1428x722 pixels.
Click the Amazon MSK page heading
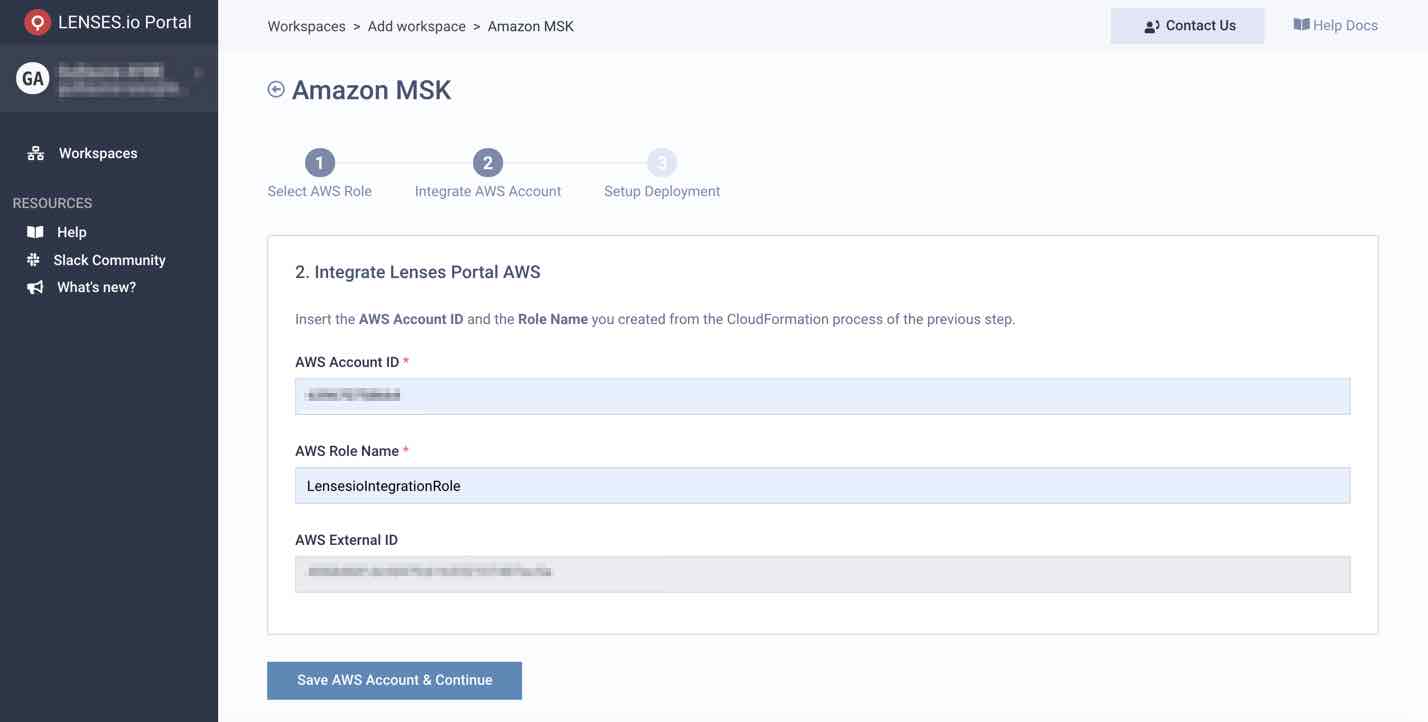371,90
